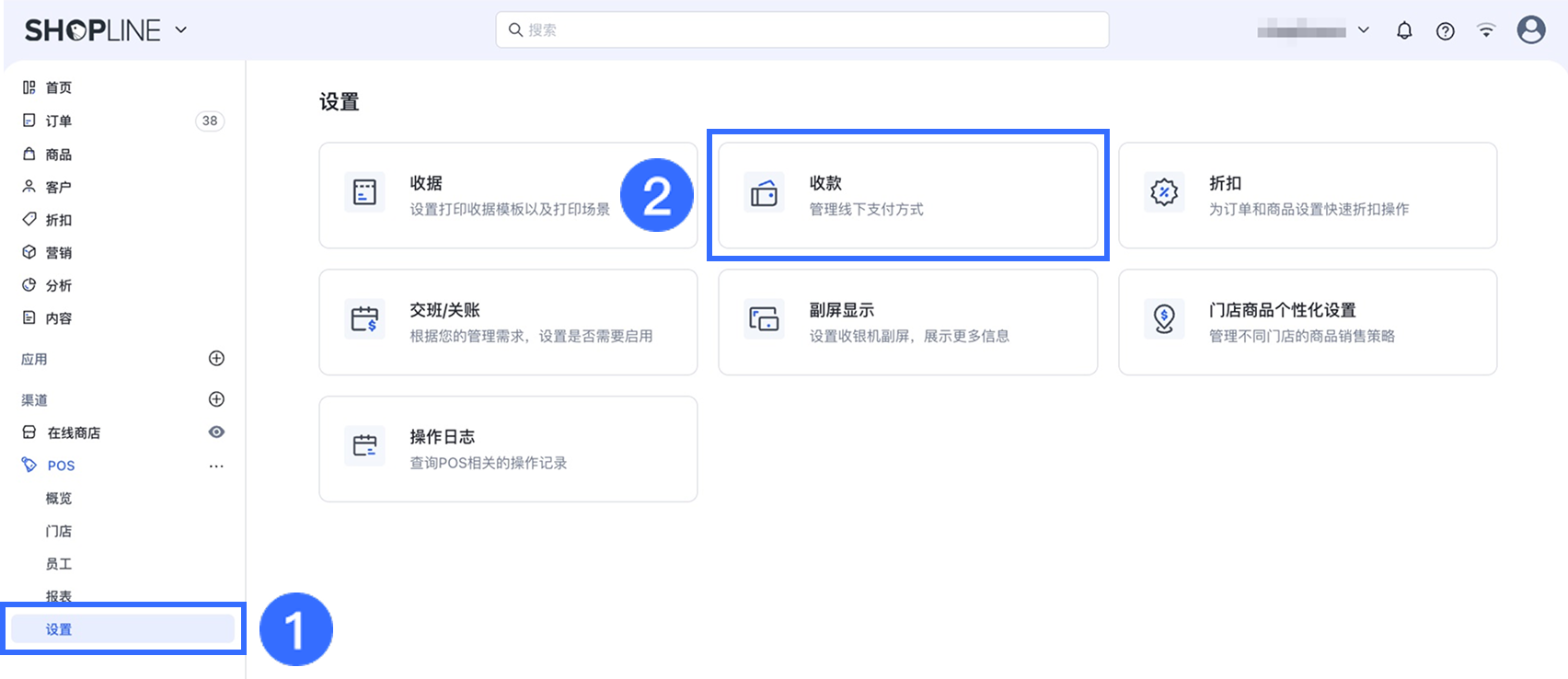Open the 副屏显示 settings card
Image resolution: width=1568 pixels, height=679 pixels.
click(908, 322)
